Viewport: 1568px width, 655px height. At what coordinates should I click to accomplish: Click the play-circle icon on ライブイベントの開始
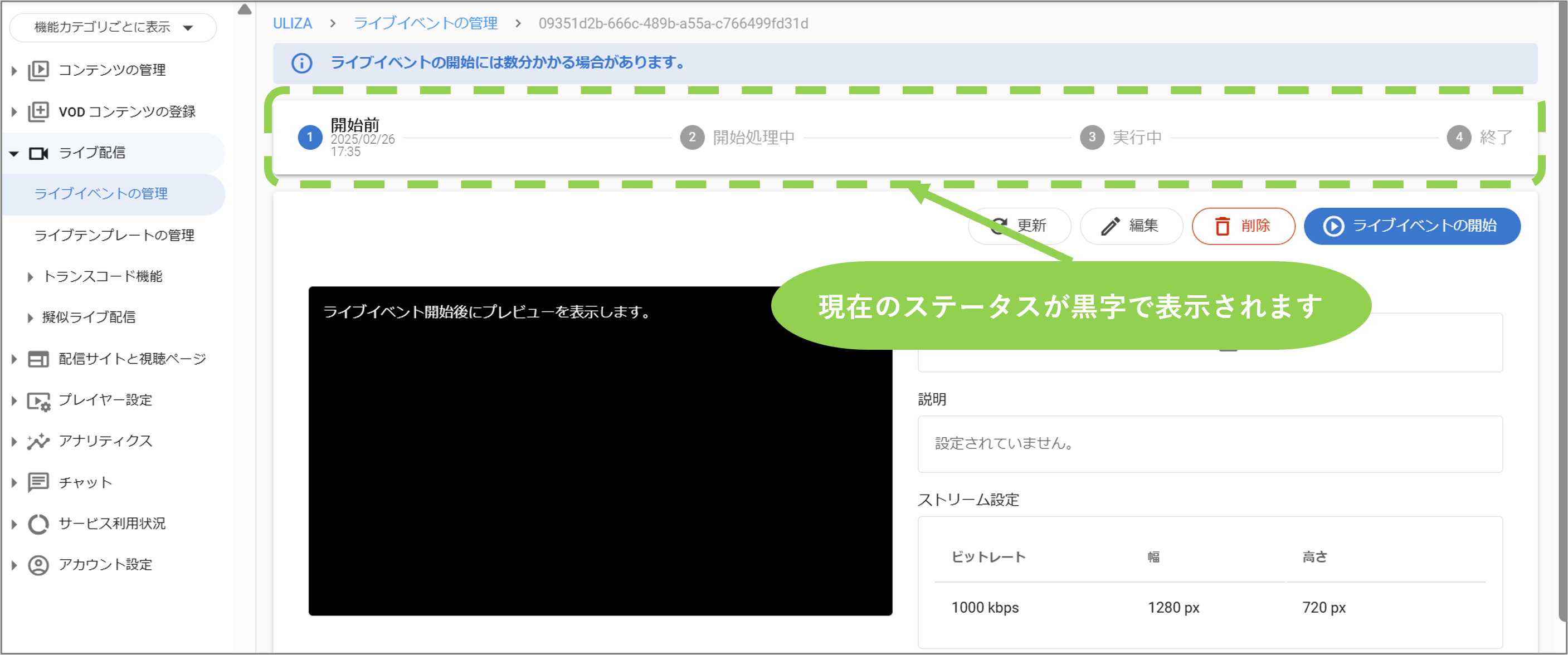point(1333,226)
